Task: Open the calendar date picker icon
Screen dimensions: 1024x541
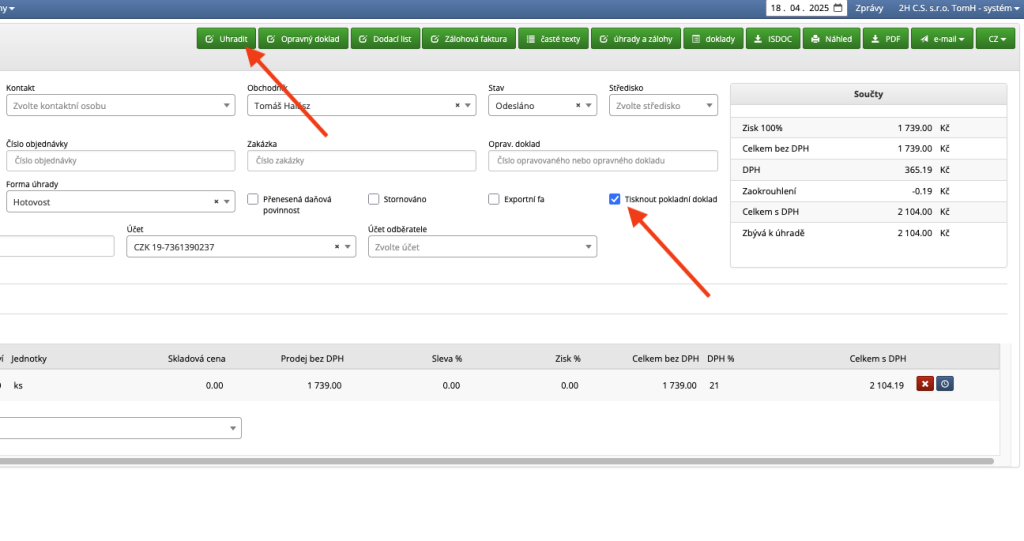Action: click(x=837, y=8)
